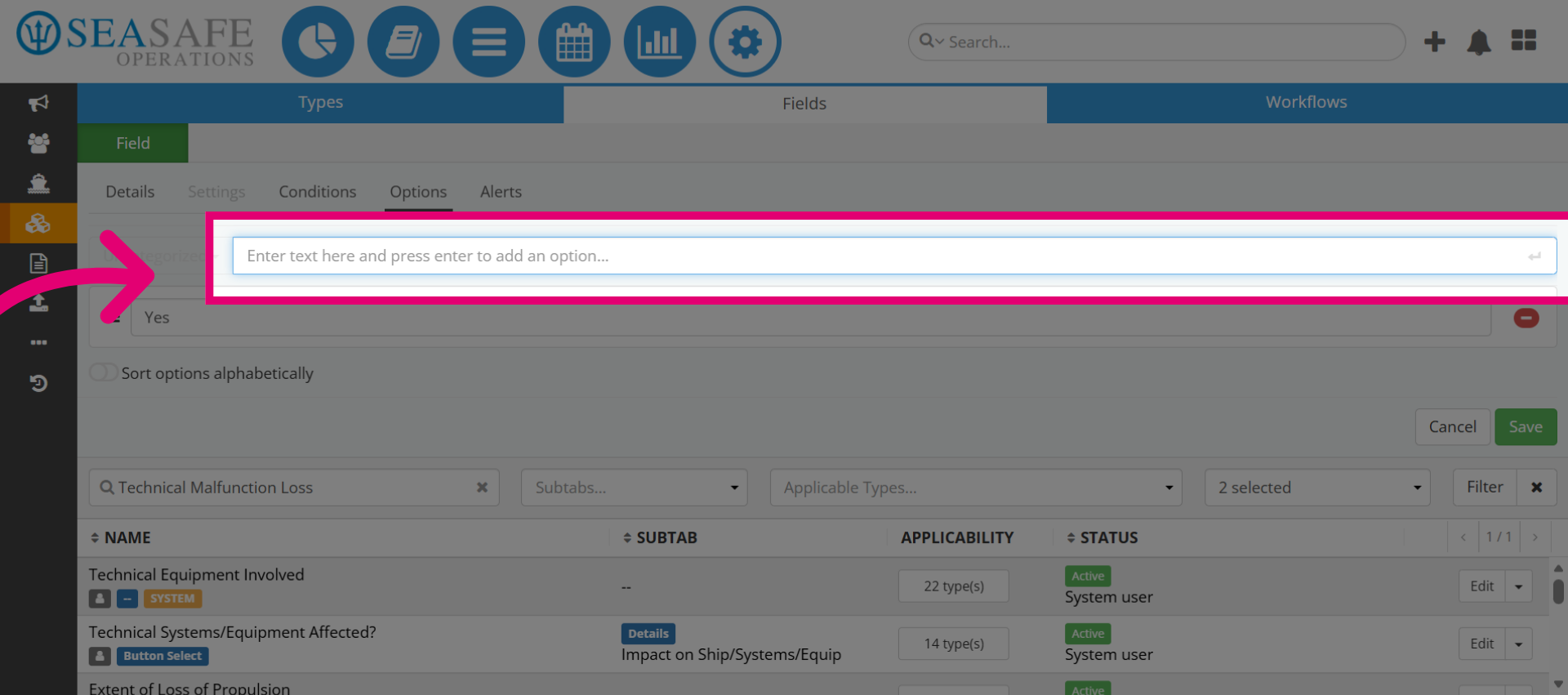Sort by the SUBTAB column
1568x695 pixels.
[x=660, y=537]
